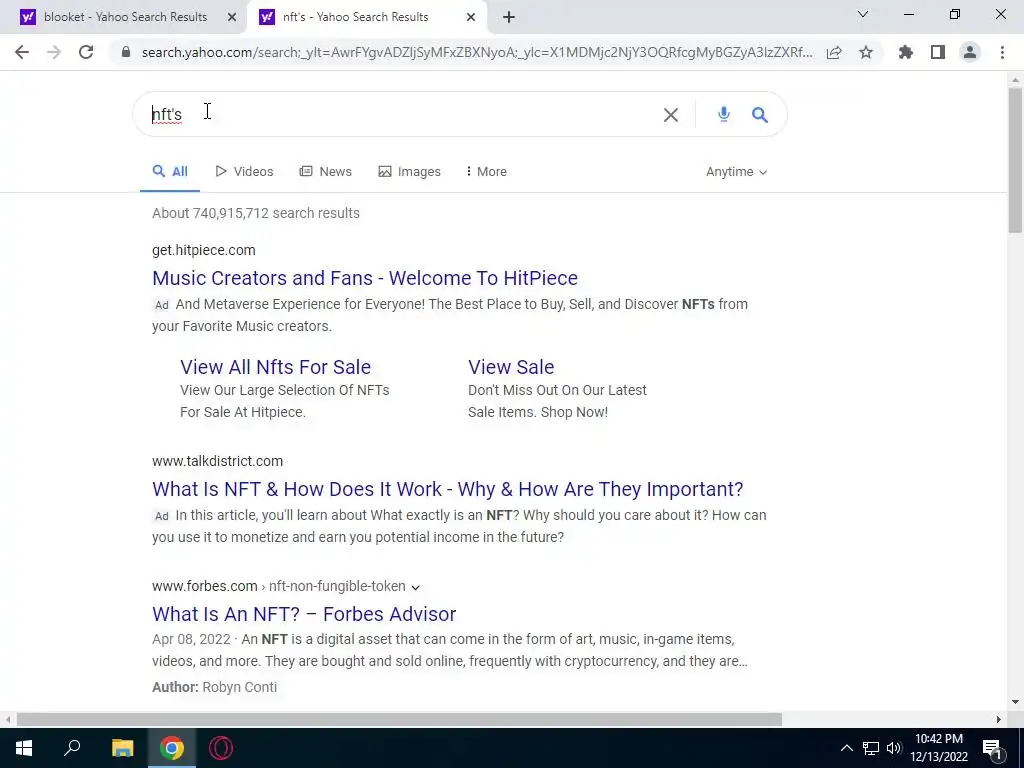Submit search with magnifier button
Screen dimensions: 1024x768
(760, 115)
